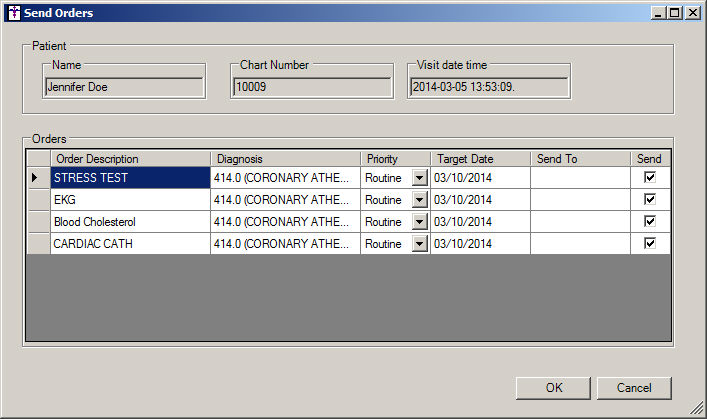This screenshot has height=419, width=707.
Task: Click the Visit date time field
Action: [489, 87]
